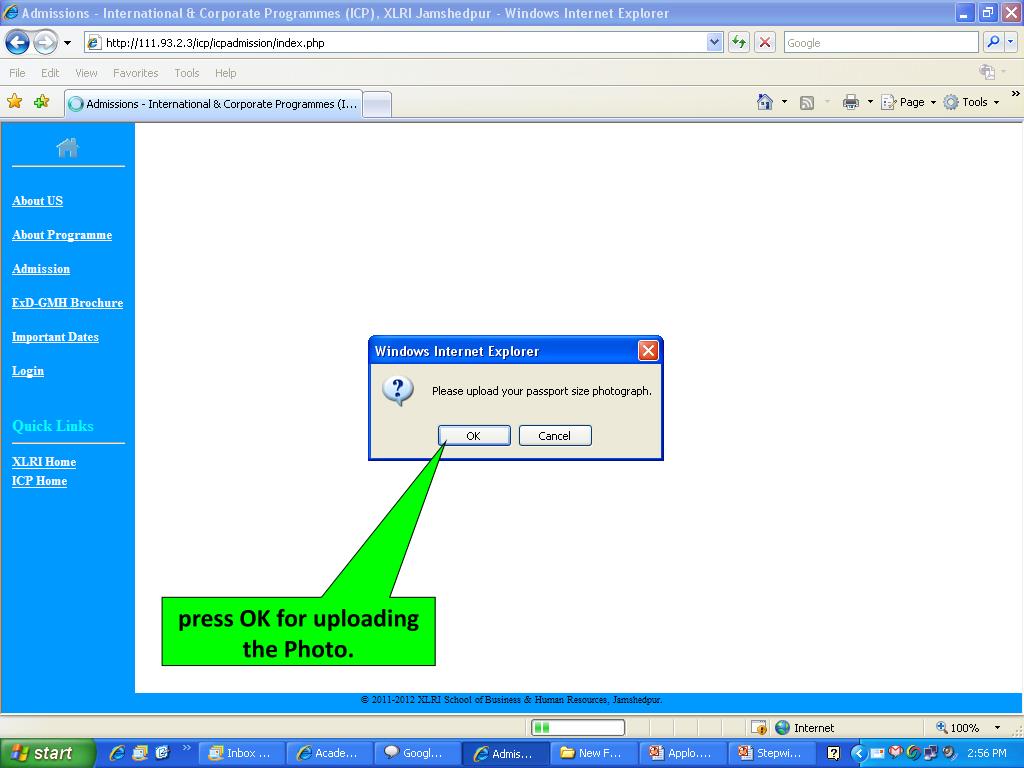
Task: Go back with the browser Back arrow
Action: coord(18,43)
